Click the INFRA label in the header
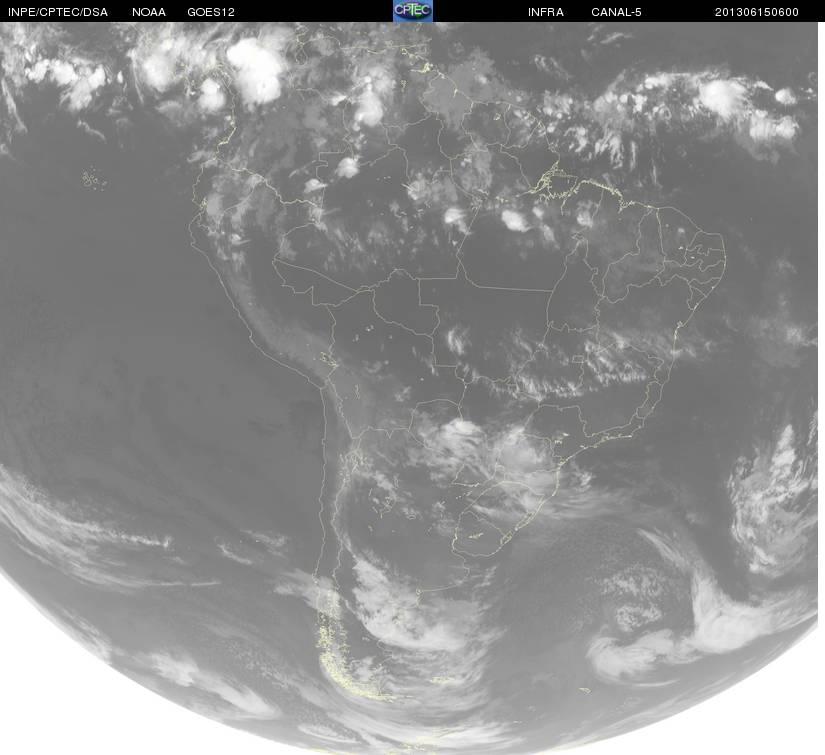The image size is (825, 755). [x=546, y=12]
